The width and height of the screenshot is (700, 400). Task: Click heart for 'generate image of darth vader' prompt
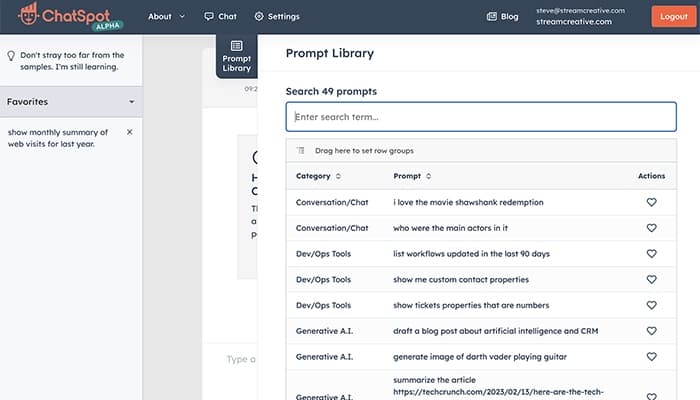click(651, 356)
